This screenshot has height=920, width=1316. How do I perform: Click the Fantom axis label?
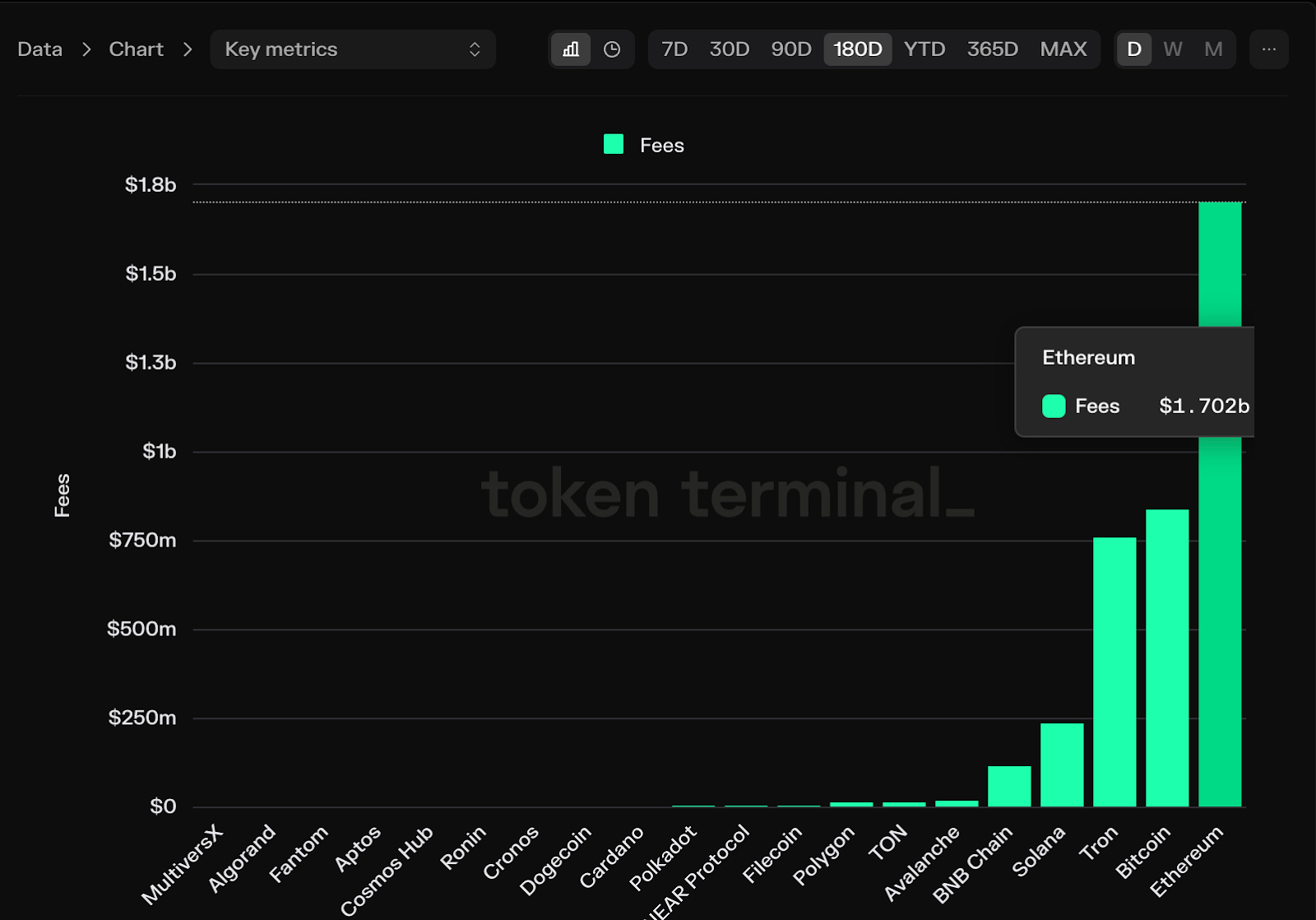coord(298,854)
